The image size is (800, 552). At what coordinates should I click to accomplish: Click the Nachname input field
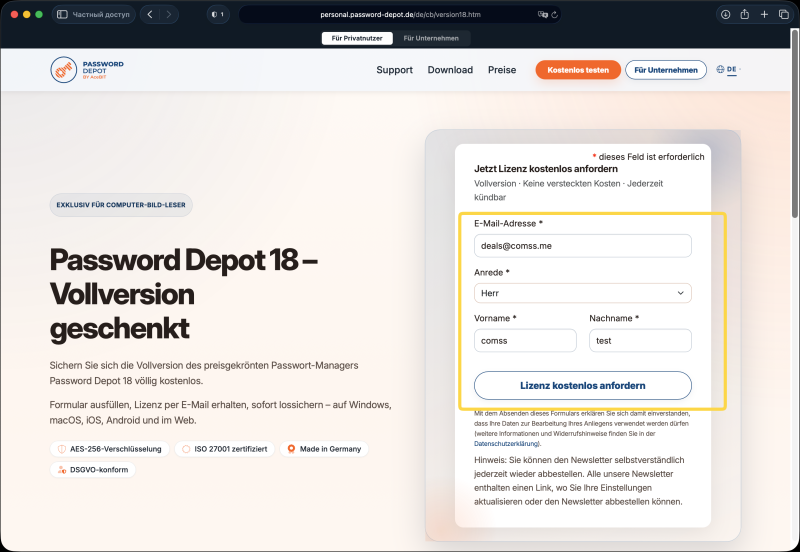640,341
